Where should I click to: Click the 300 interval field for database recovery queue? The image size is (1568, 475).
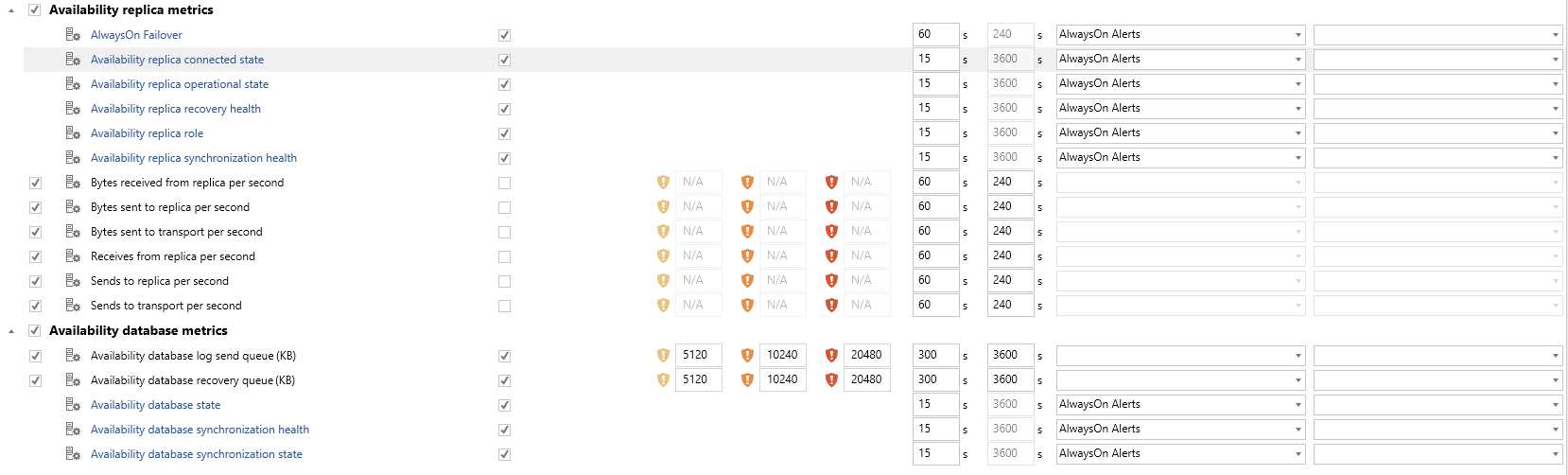(x=935, y=379)
